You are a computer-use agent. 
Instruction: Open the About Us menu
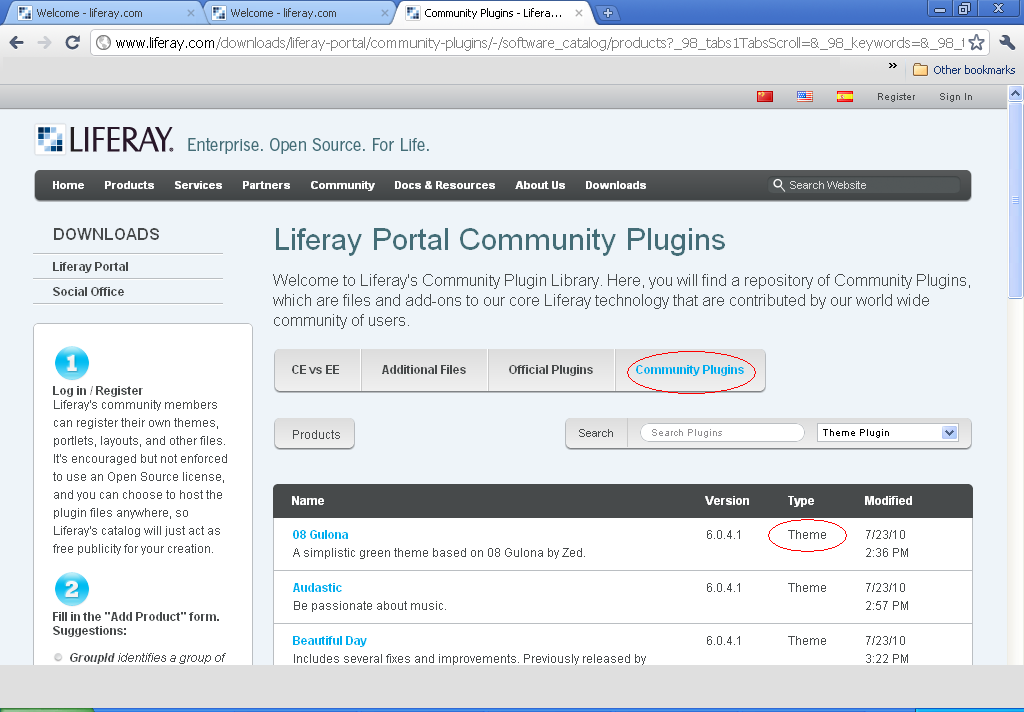point(540,185)
